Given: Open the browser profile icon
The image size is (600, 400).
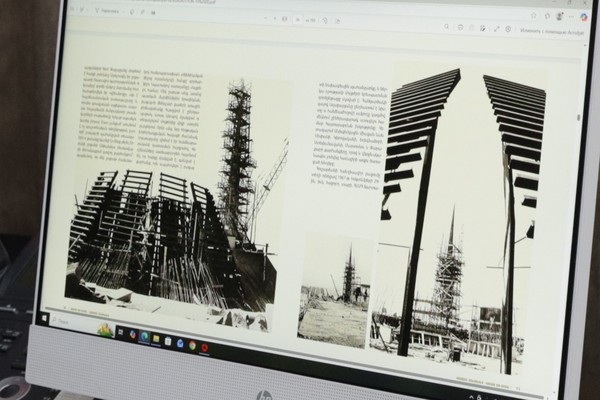Looking at the screenshot, I should (560, 15).
